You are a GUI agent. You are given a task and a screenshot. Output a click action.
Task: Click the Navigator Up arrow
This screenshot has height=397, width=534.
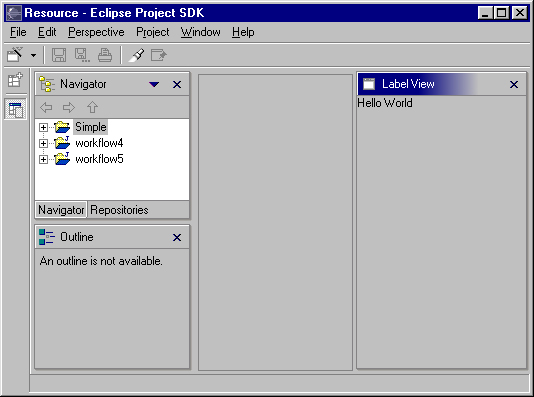[92, 107]
